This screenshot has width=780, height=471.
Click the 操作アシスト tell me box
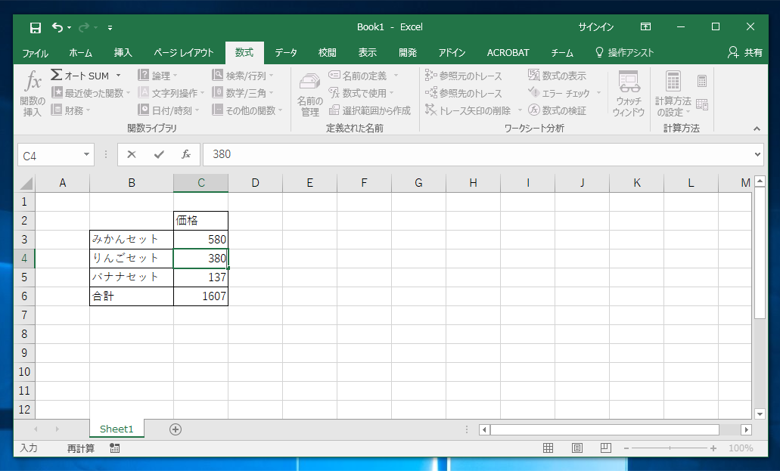624,53
